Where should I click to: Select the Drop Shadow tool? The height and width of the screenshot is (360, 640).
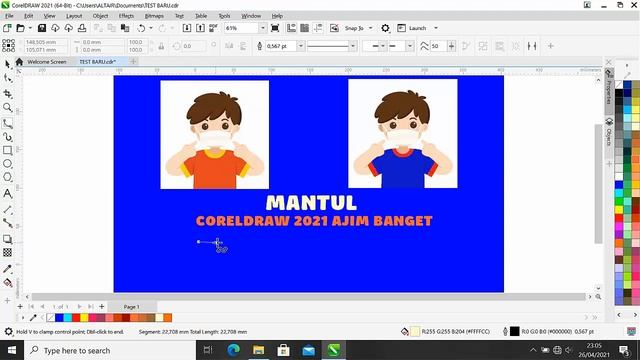tap(7, 239)
